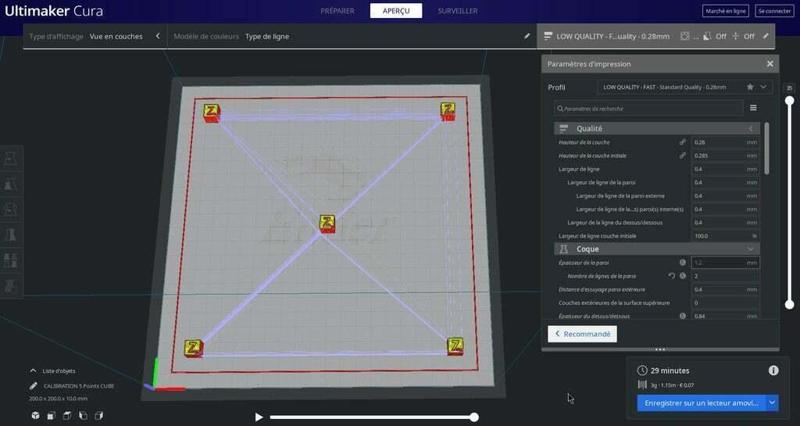Open the Profil dropdown list
This screenshot has height=426, width=800.
[x=764, y=87]
